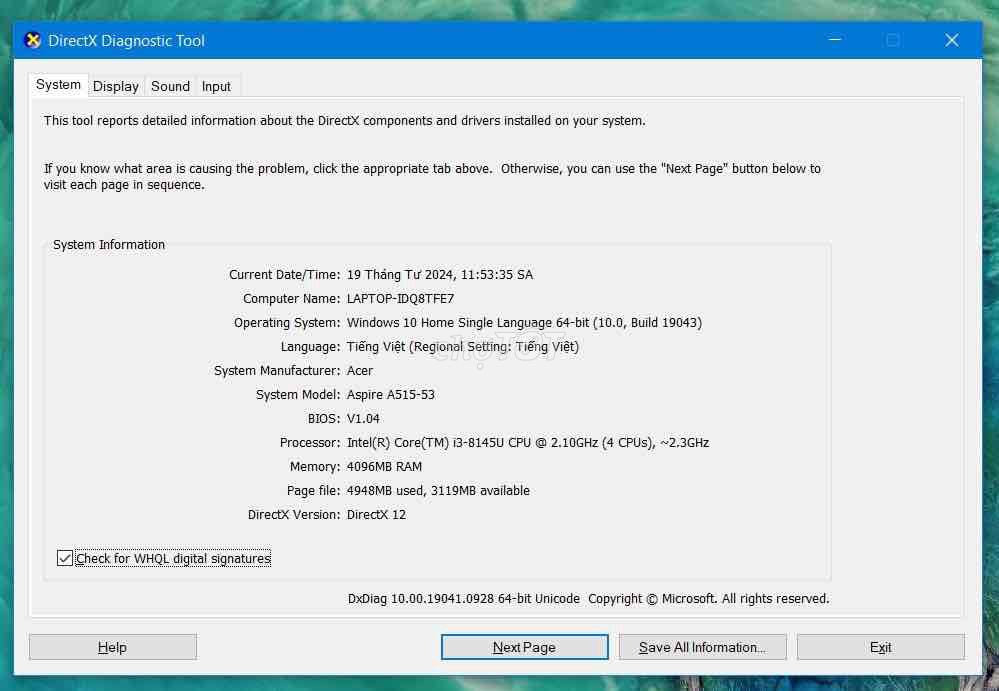The width and height of the screenshot is (999, 691).
Task: Click the System Information group label
Action: click(109, 245)
